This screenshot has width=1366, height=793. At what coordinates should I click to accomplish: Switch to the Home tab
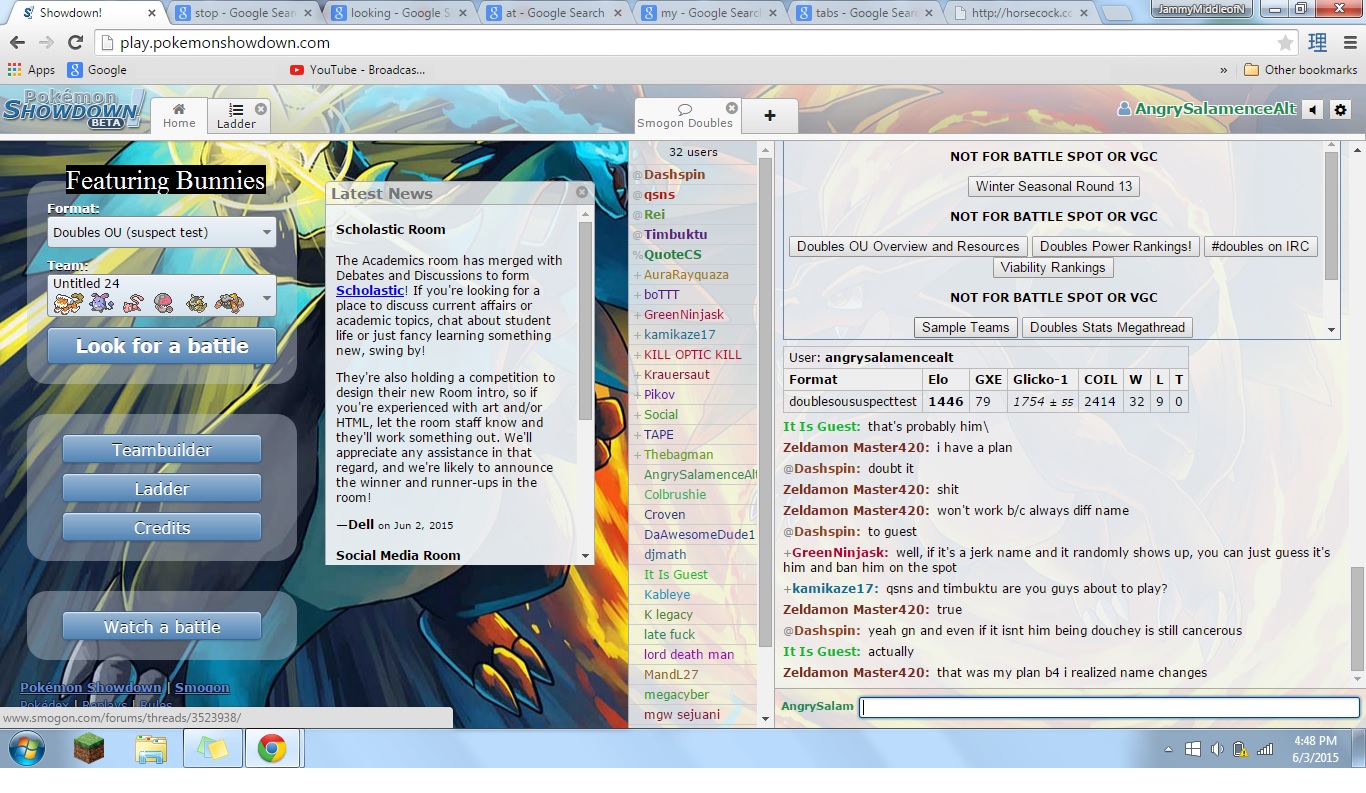[x=179, y=116]
